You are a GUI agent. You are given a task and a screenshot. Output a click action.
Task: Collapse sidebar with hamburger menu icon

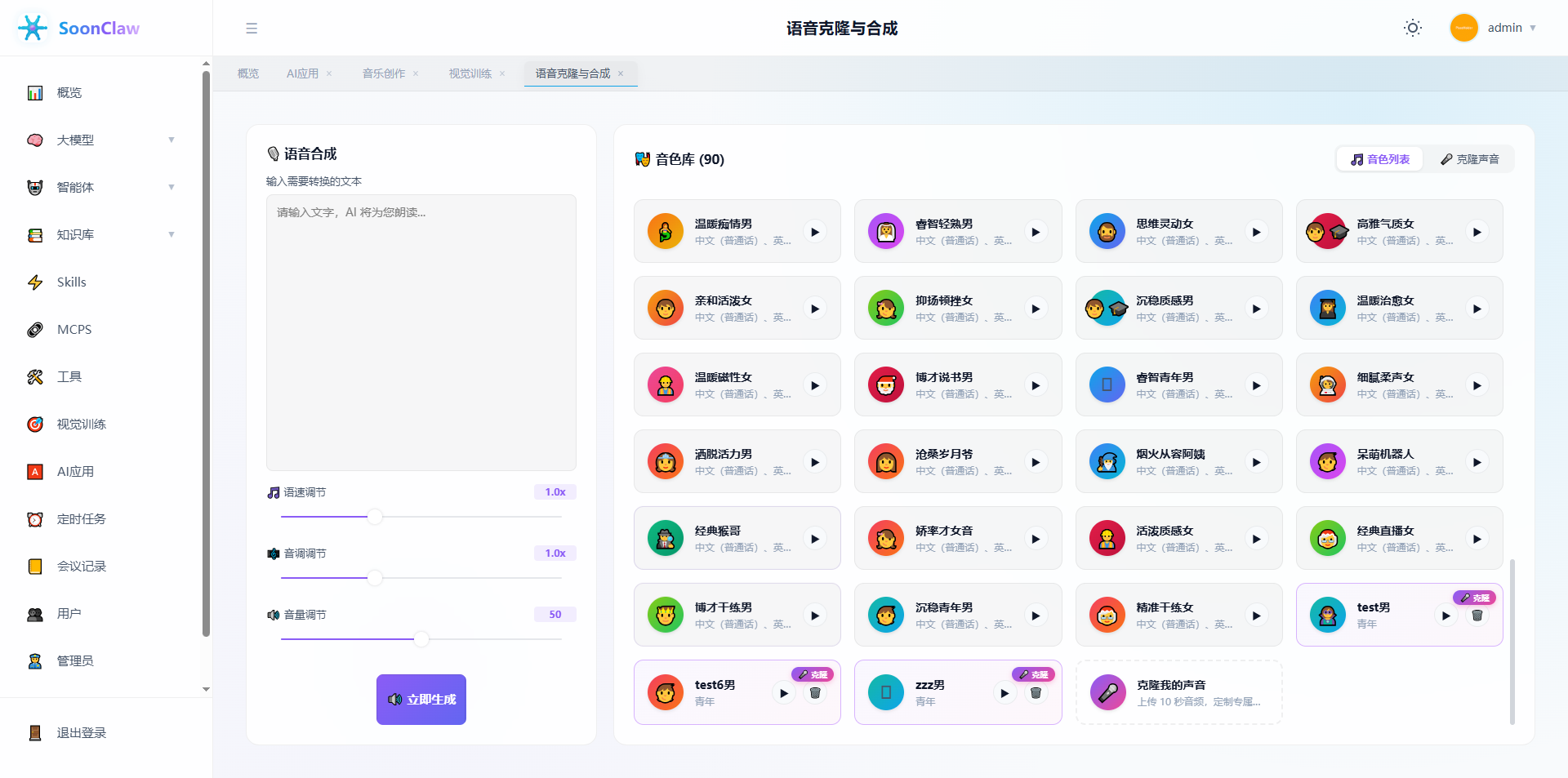coord(252,29)
